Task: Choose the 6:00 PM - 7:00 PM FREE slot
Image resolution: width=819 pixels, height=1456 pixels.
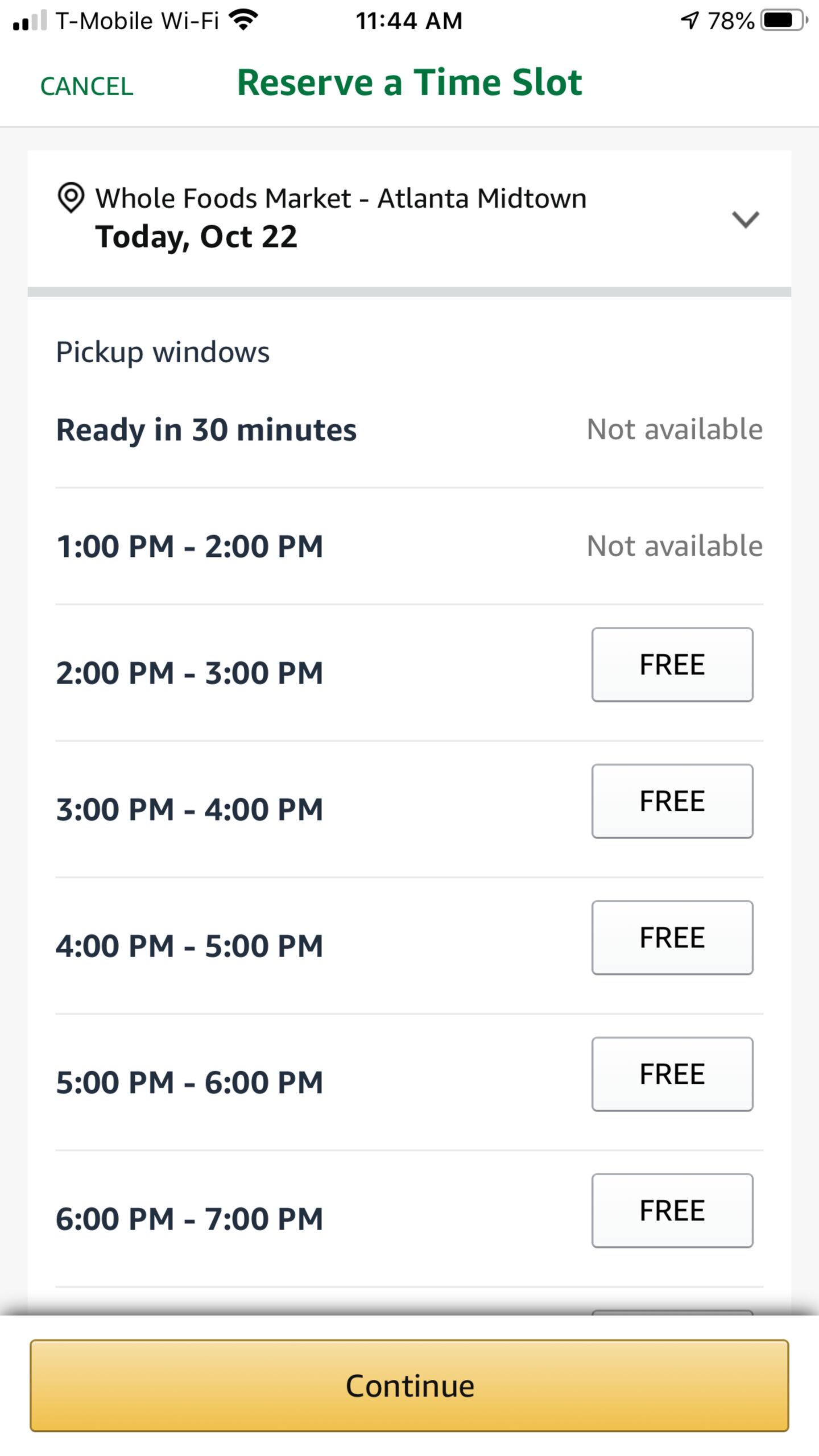Action: click(672, 1210)
